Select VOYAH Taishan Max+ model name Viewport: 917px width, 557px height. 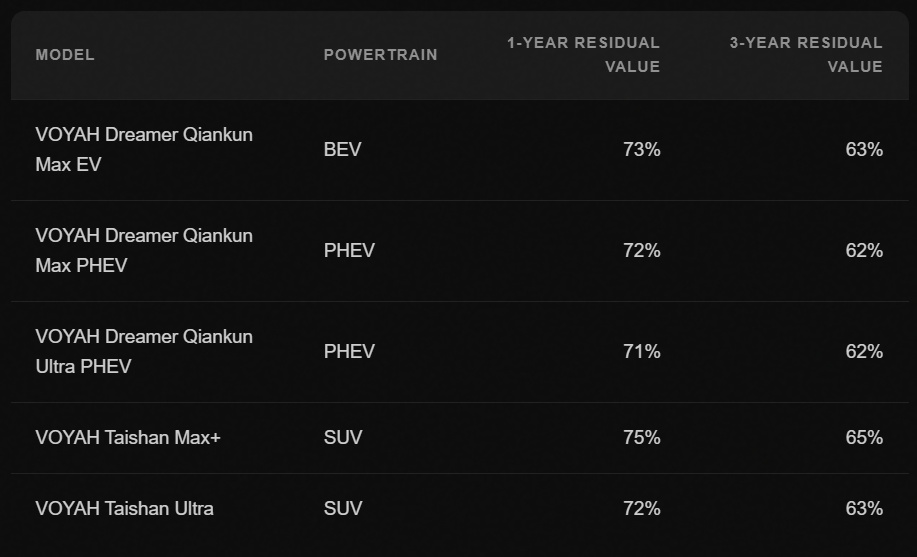point(128,438)
